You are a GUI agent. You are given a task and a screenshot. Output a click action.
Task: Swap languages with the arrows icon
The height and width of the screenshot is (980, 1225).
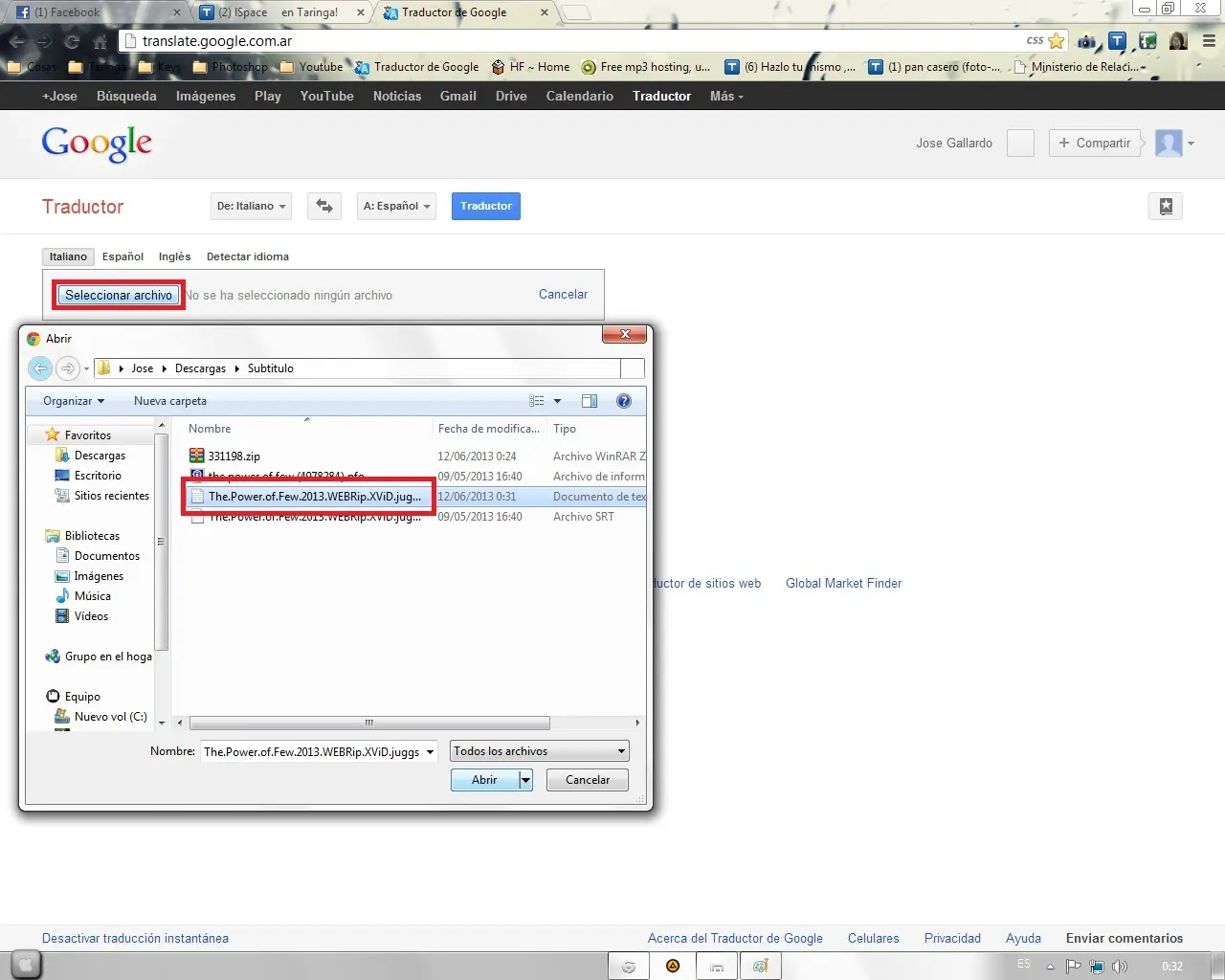point(324,206)
